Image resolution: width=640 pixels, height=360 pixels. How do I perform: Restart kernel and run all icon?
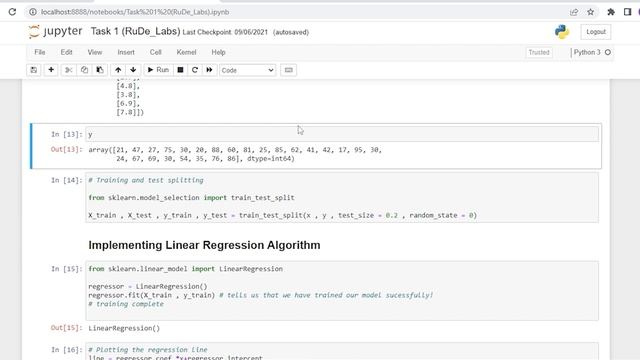(209, 70)
